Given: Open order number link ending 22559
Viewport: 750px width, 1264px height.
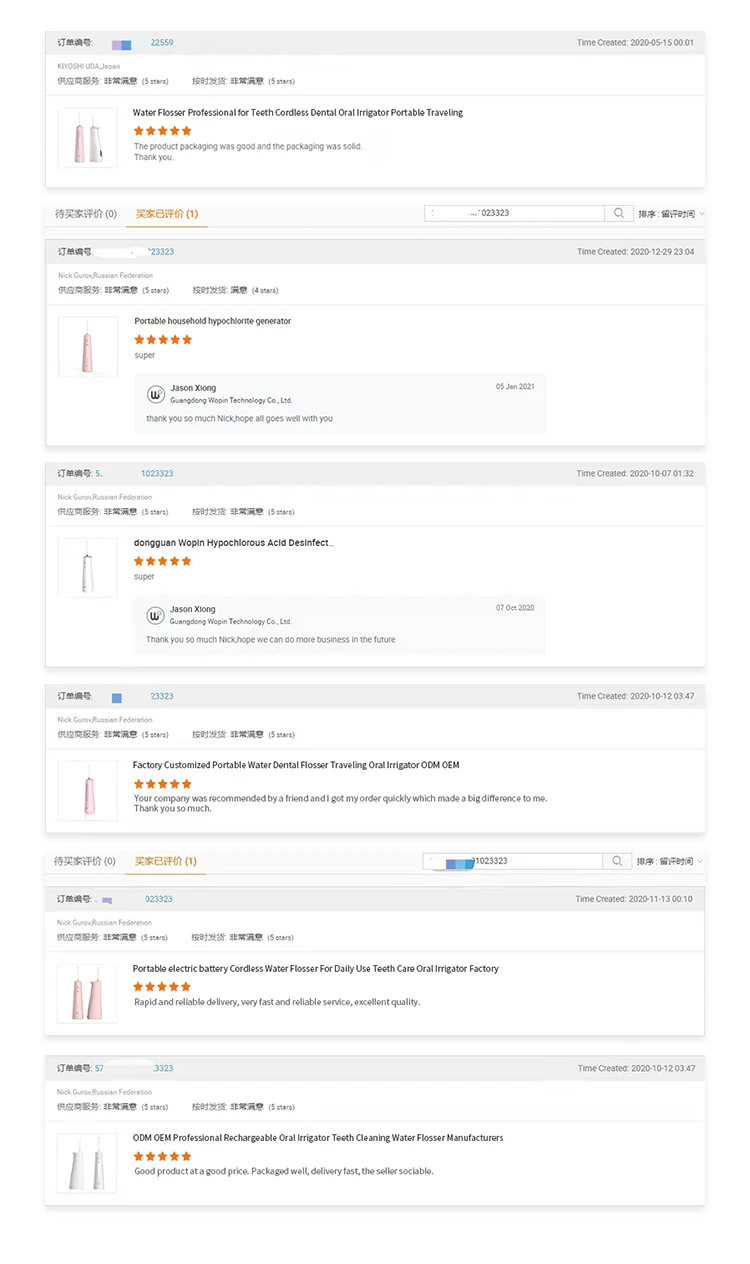Looking at the screenshot, I should 161,43.
